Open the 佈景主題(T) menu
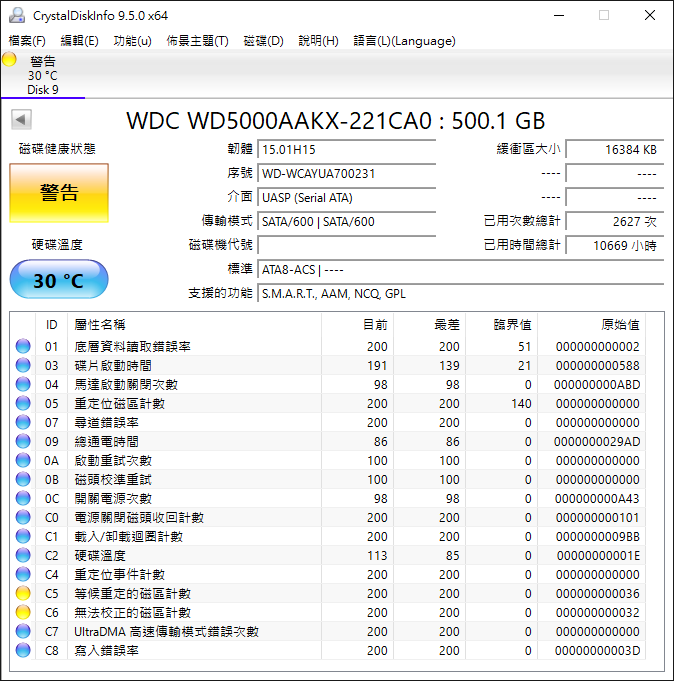 (x=197, y=41)
